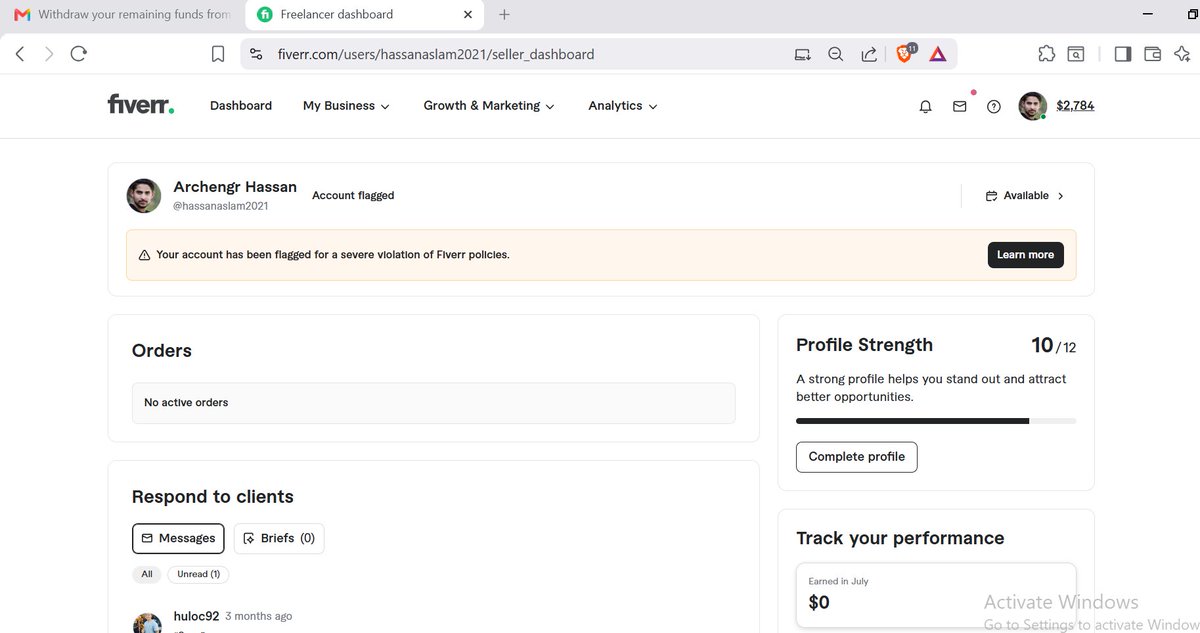Click the 10/12 profile score
Viewport: 1200px width, 633px height.
pyautogui.click(x=1054, y=345)
